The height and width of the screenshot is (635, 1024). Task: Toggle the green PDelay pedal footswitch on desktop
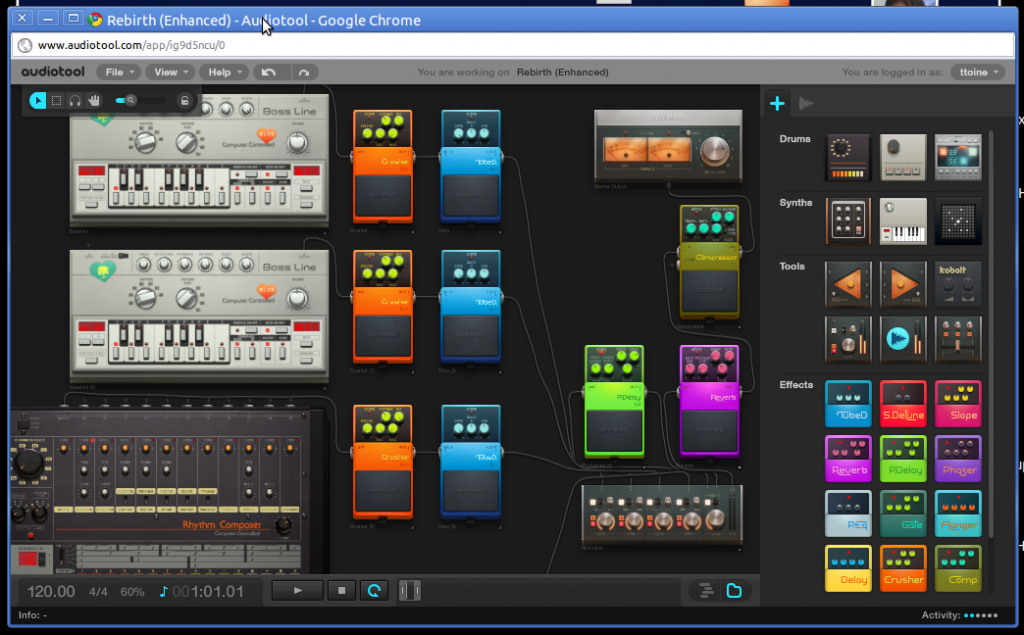[x=614, y=430]
